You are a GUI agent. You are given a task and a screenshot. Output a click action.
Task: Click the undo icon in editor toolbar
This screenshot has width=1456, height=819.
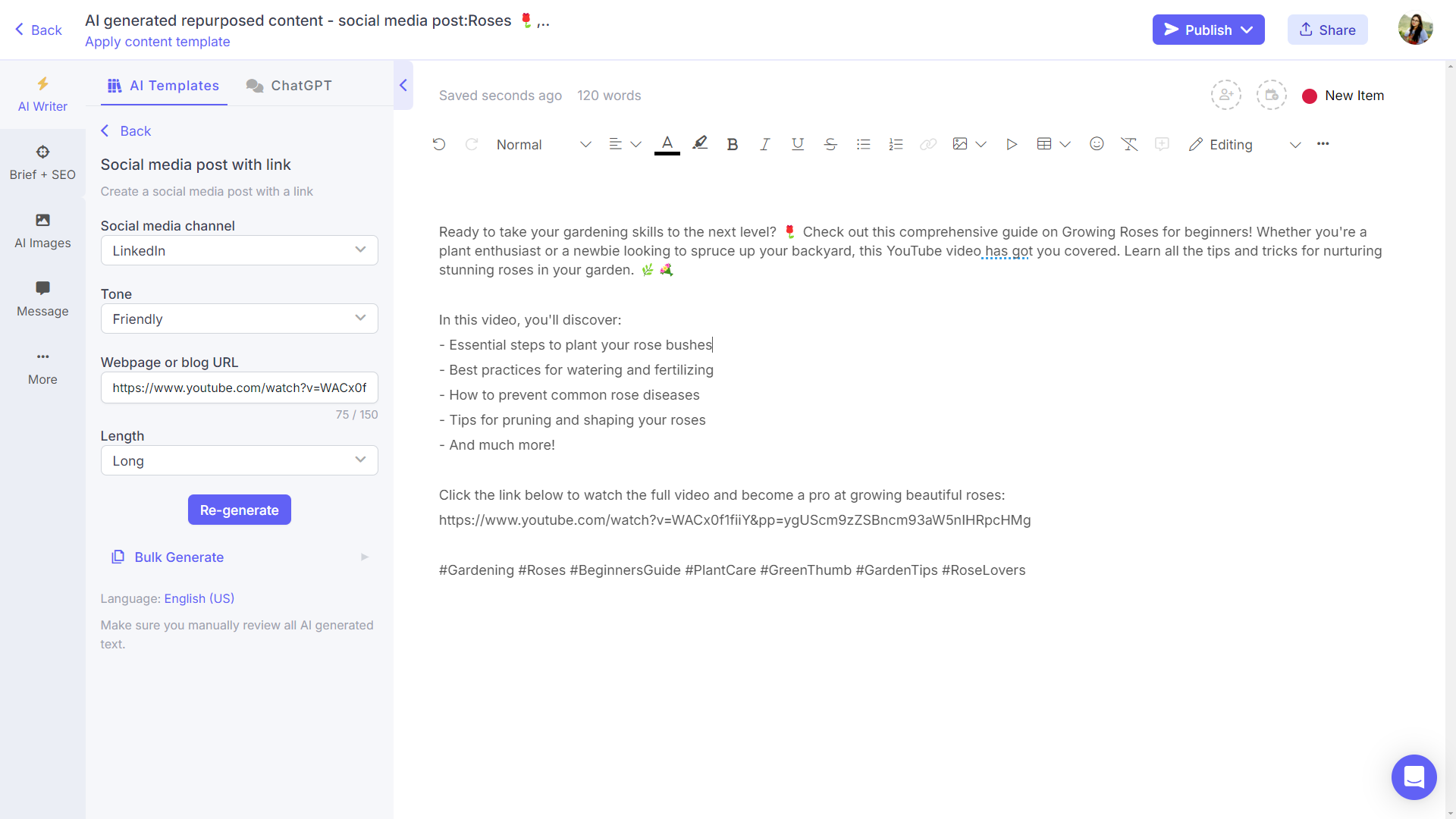438,144
